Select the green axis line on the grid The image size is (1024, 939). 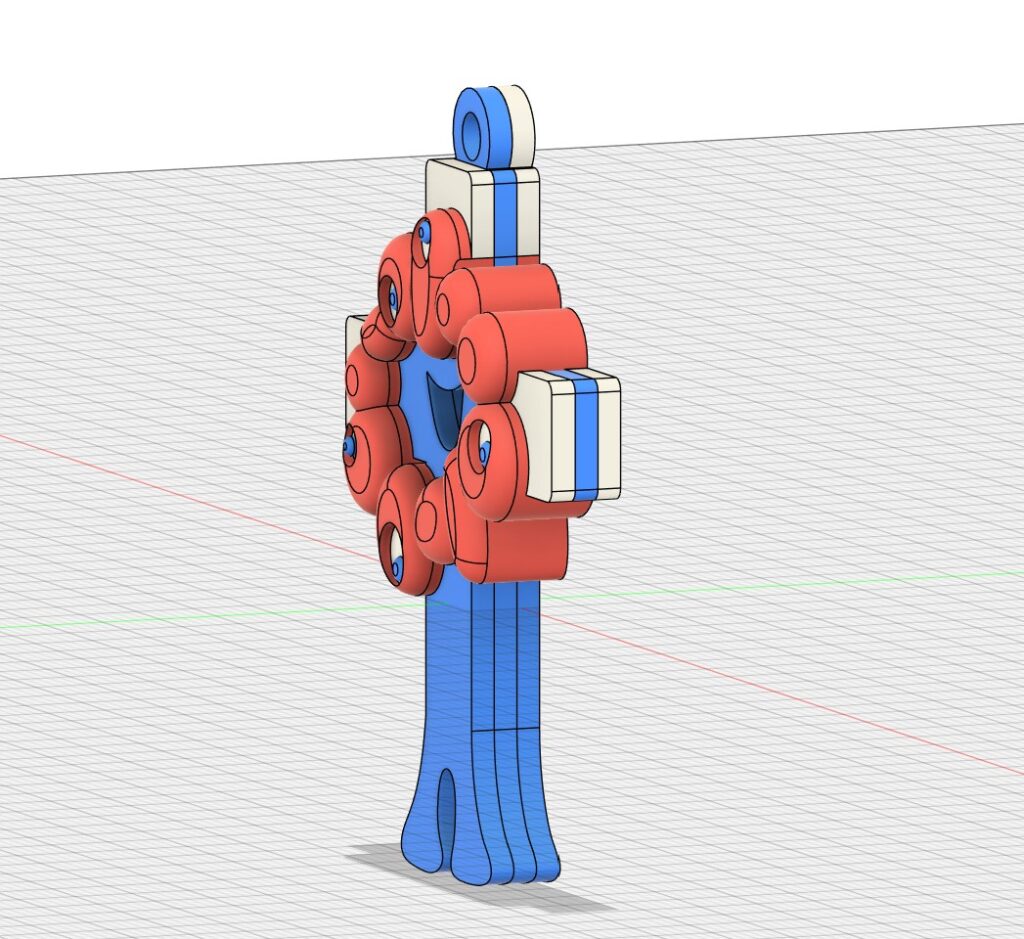pos(200,617)
